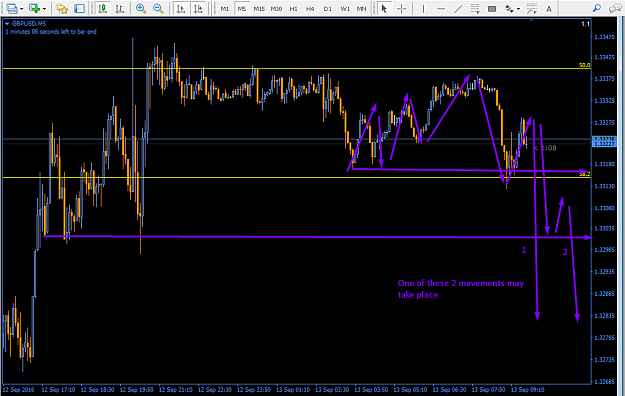This screenshot has width=625, height=396.
Task: Select the rectangle shape tool
Action: point(492,8)
